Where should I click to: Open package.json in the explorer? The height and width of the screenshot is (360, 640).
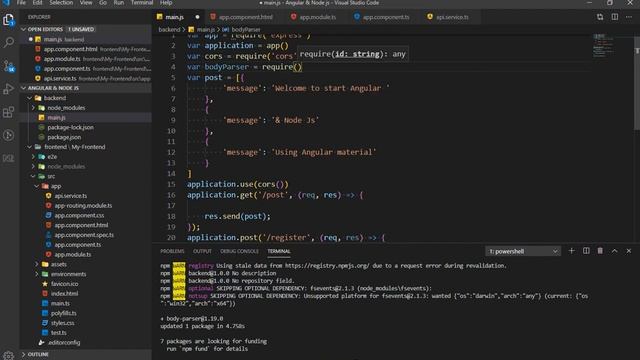click(86, 137)
